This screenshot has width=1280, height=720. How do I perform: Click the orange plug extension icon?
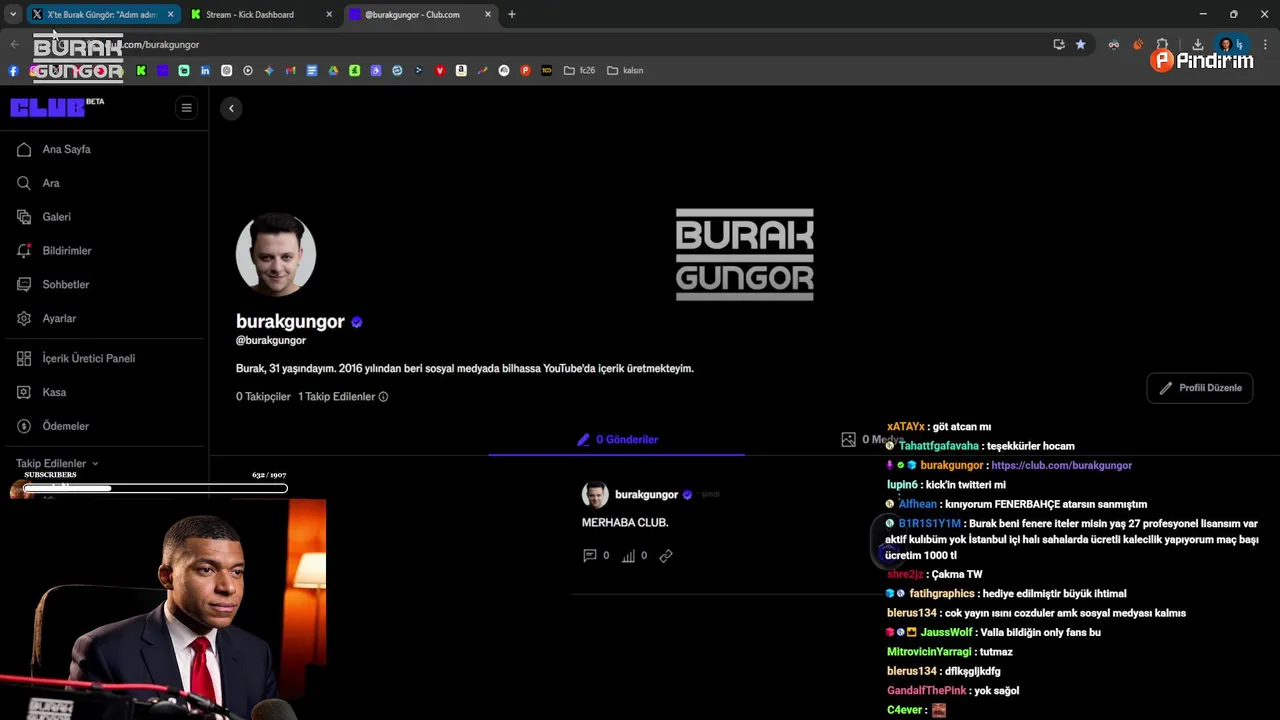point(1138,44)
